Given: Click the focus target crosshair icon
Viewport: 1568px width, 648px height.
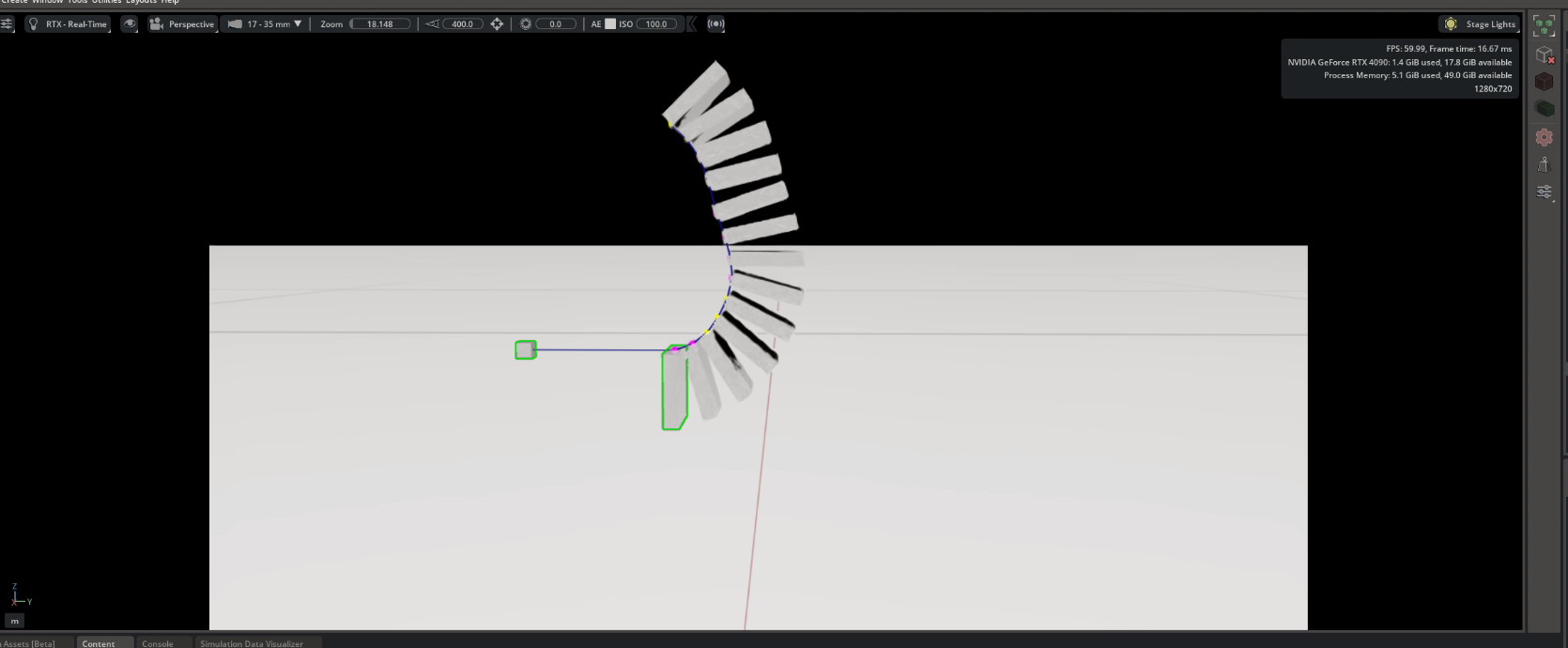Looking at the screenshot, I should [497, 23].
